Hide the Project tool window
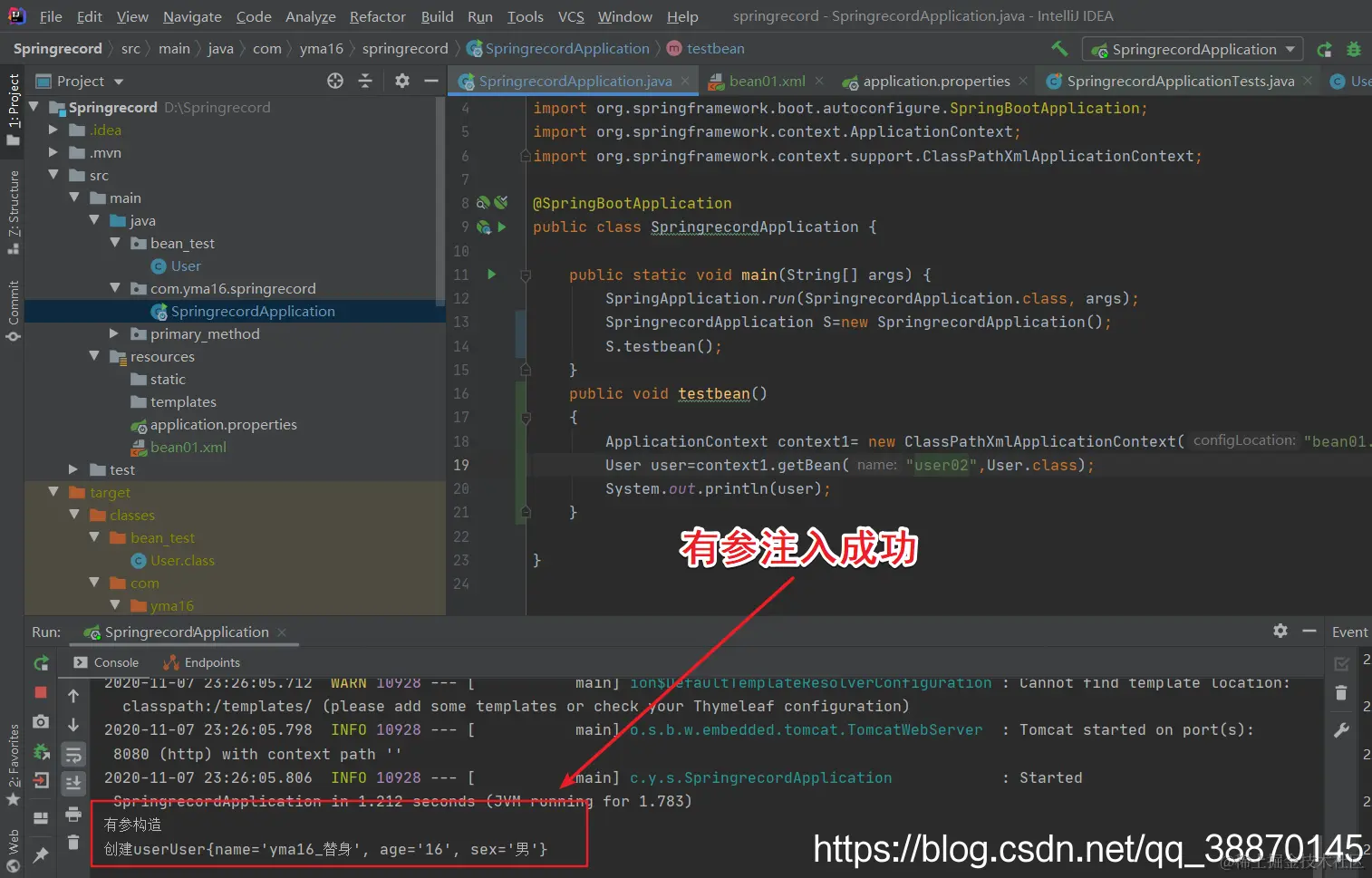This screenshot has width=1372, height=878. tap(431, 81)
